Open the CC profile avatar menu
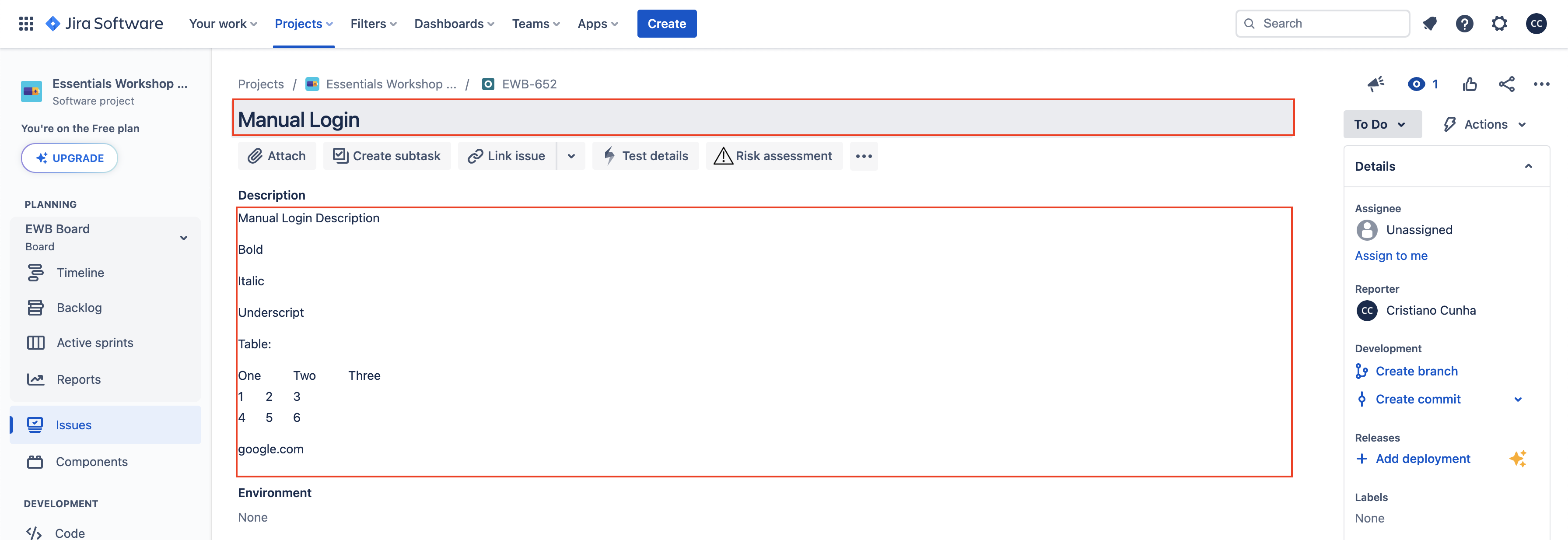1568x540 pixels. (x=1536, y=24)
